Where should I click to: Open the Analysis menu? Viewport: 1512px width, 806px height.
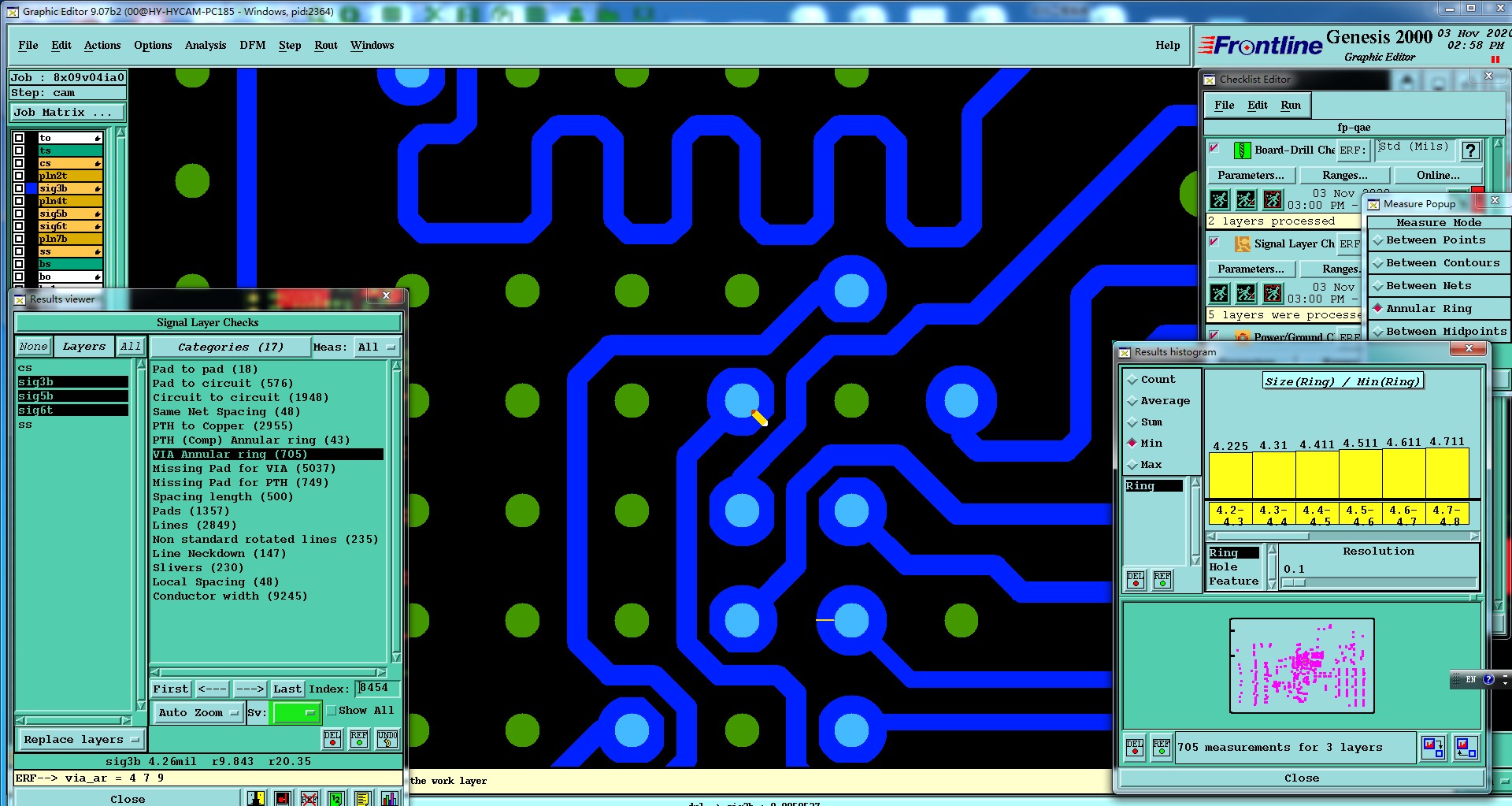pyautogui.click(x=206, y=45)
